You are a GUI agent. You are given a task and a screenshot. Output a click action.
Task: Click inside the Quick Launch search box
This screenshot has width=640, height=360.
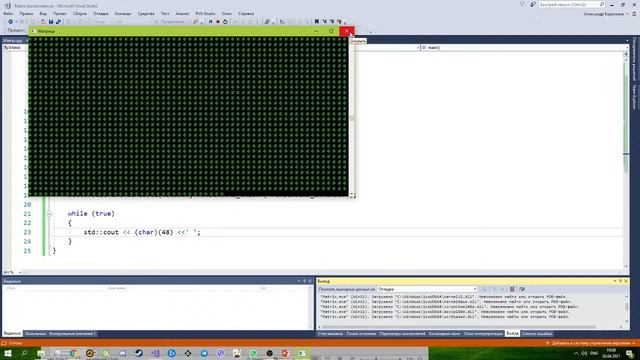571,4
